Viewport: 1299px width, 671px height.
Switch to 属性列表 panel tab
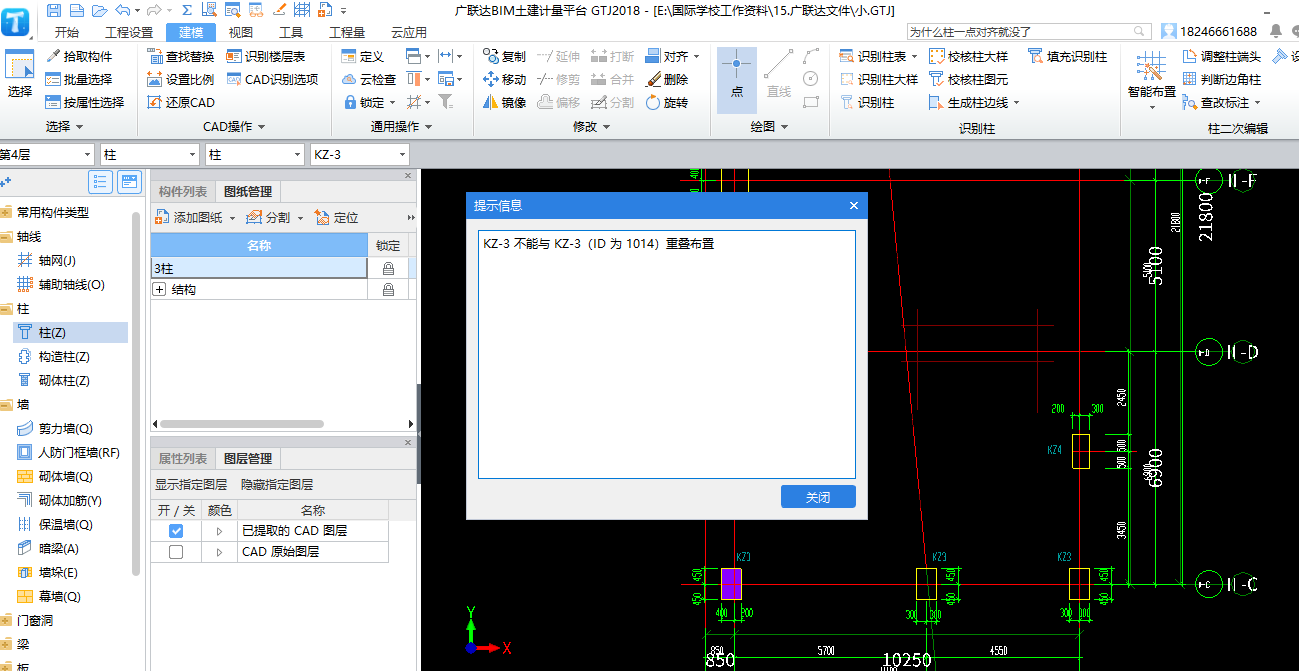(183, 458)
